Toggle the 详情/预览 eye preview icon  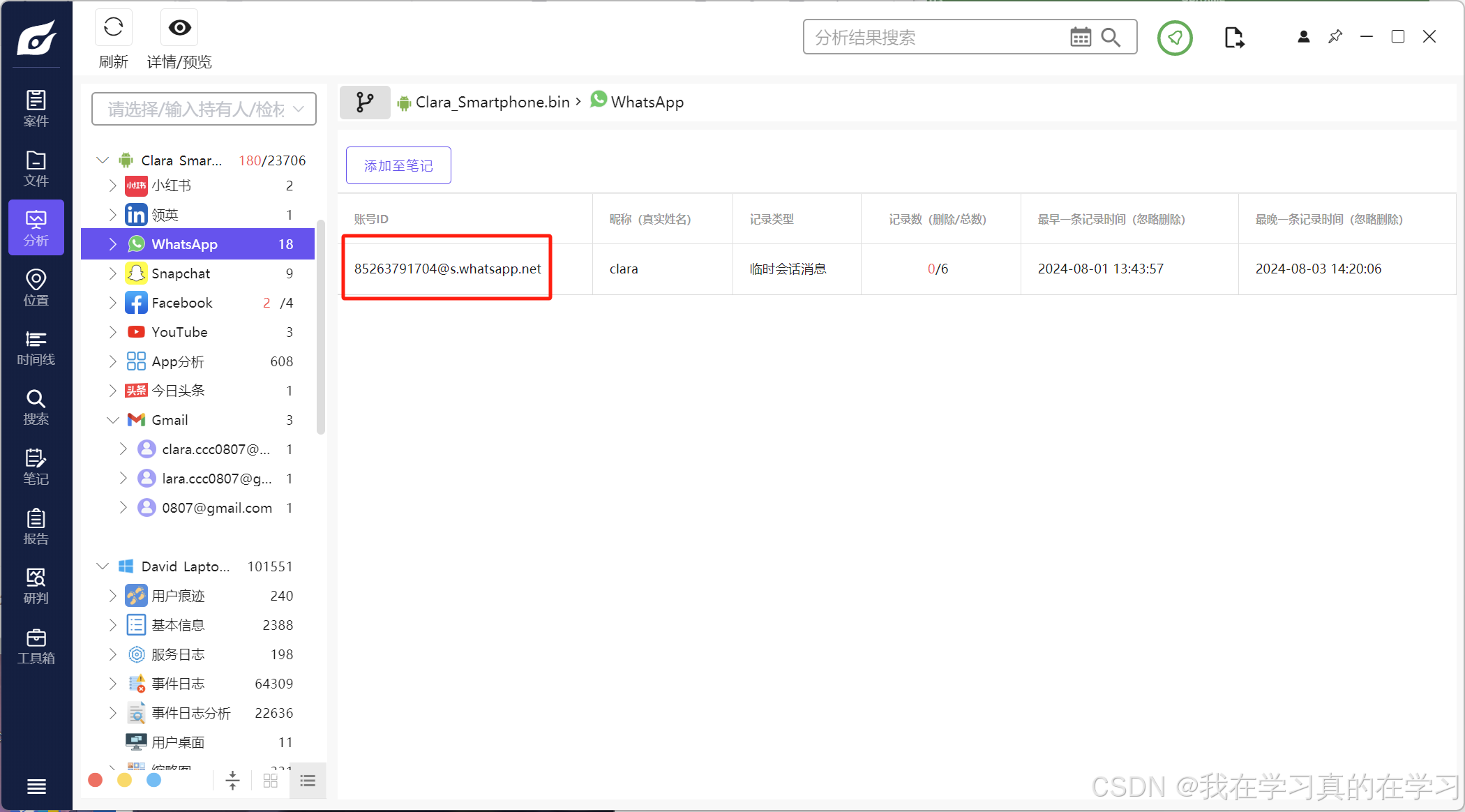[x=179, y=28]
